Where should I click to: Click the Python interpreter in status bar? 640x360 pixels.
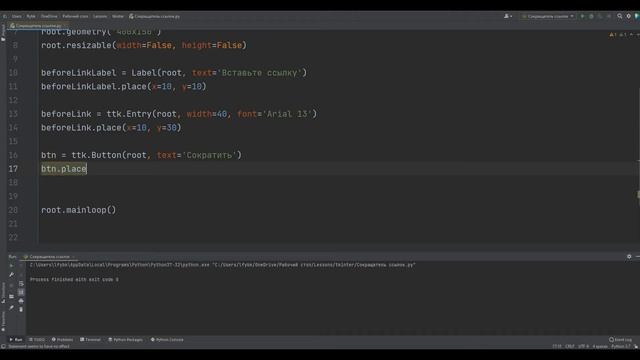pos(621,346)
